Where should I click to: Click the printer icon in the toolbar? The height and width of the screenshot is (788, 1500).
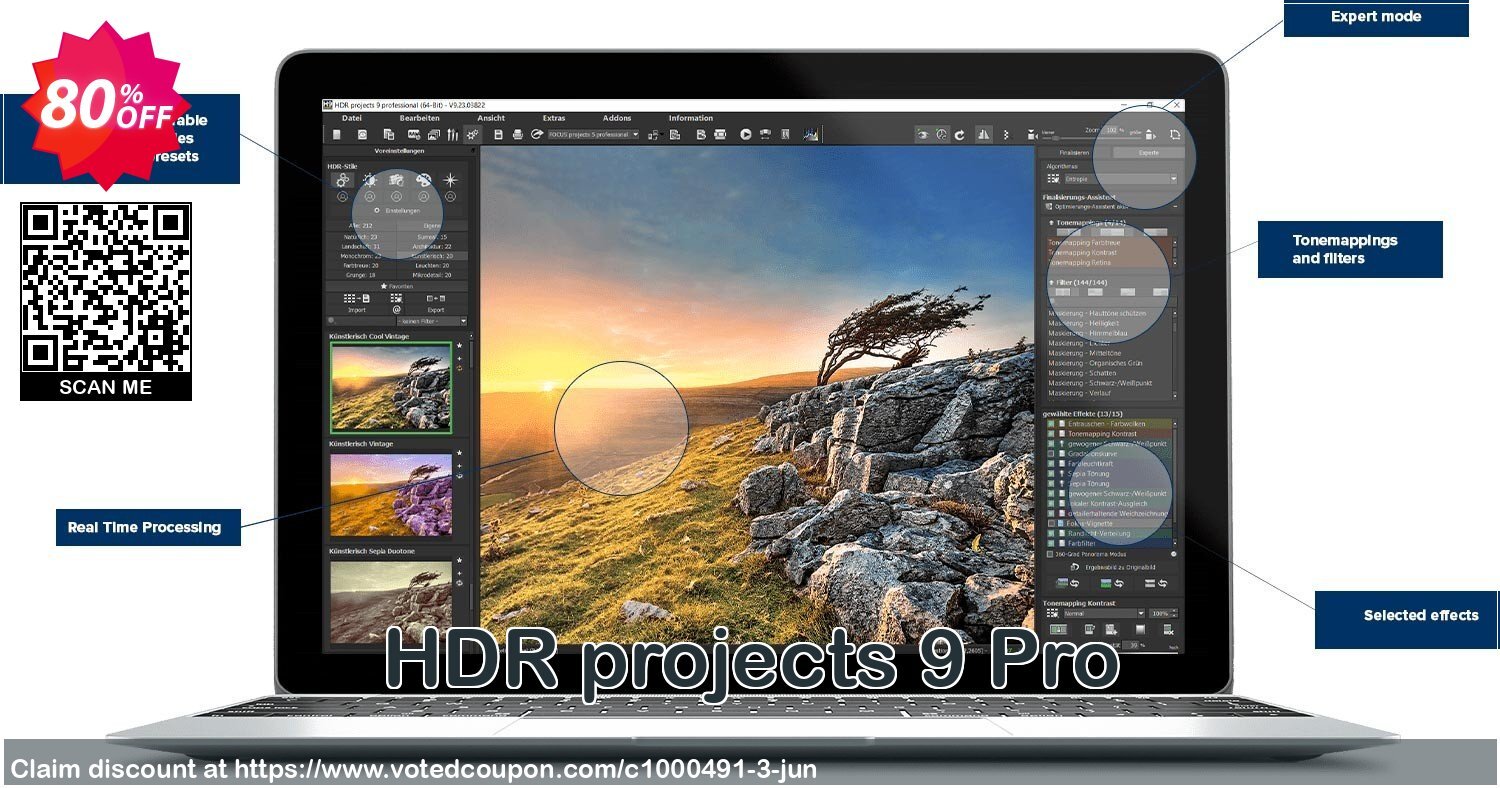518,134
